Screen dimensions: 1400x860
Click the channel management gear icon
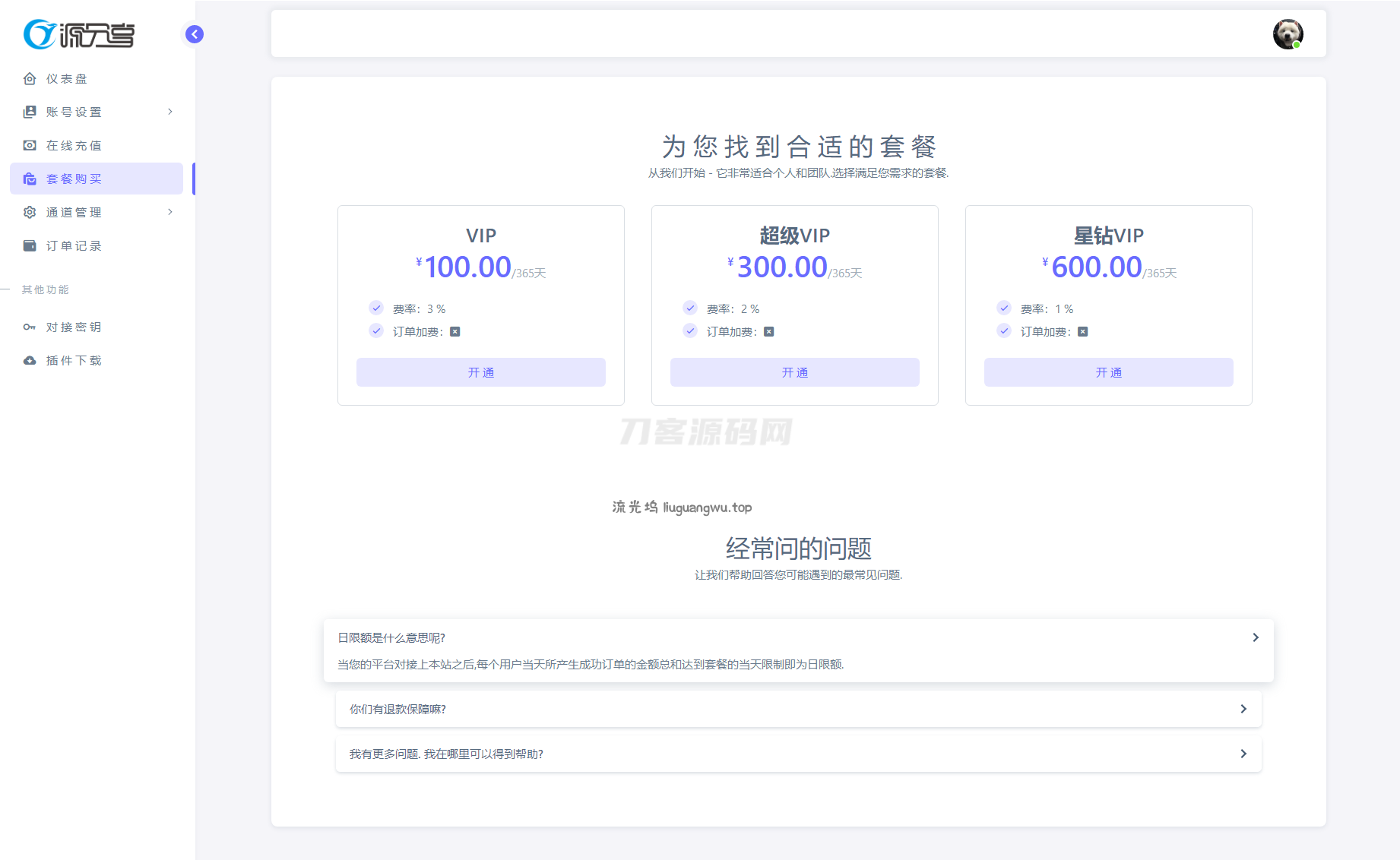(x=30, y=213)
